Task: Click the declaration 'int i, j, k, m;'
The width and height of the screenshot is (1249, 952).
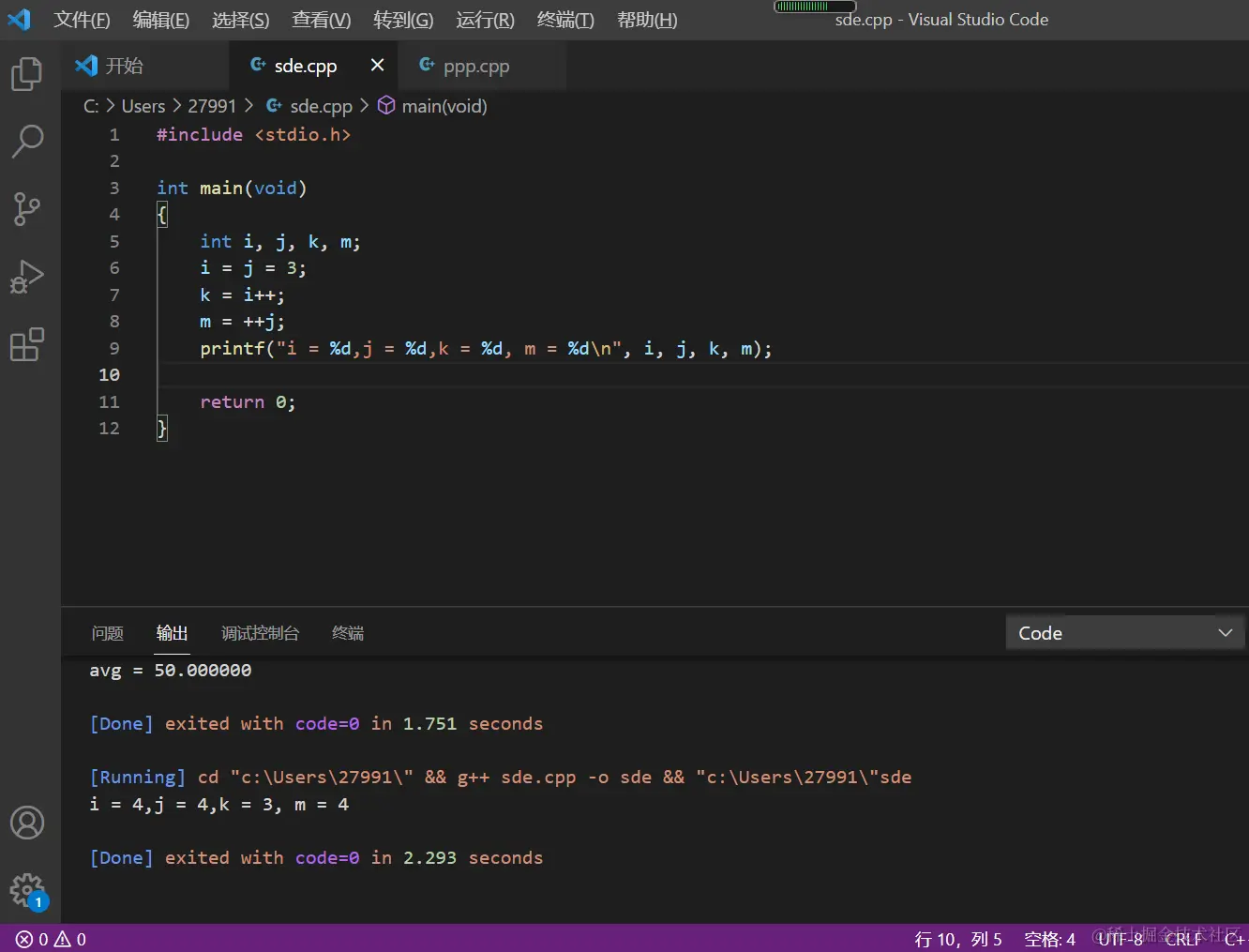Action: coord(279,241)
